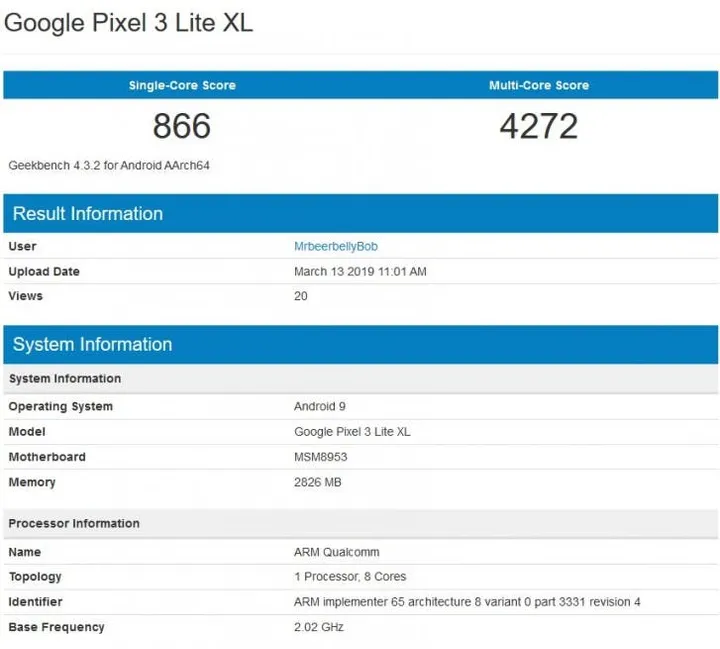Open the MrbeerbellyBob user profile link
This screenshot has width=720, height=649.
pyautogui.click(x=335, y=246)
